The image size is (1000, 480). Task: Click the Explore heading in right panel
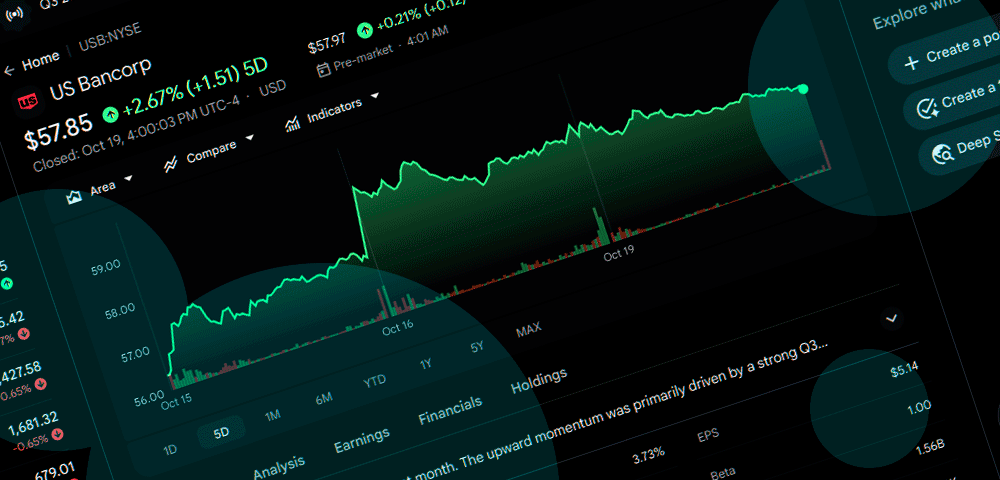click(x=915, y=13)
